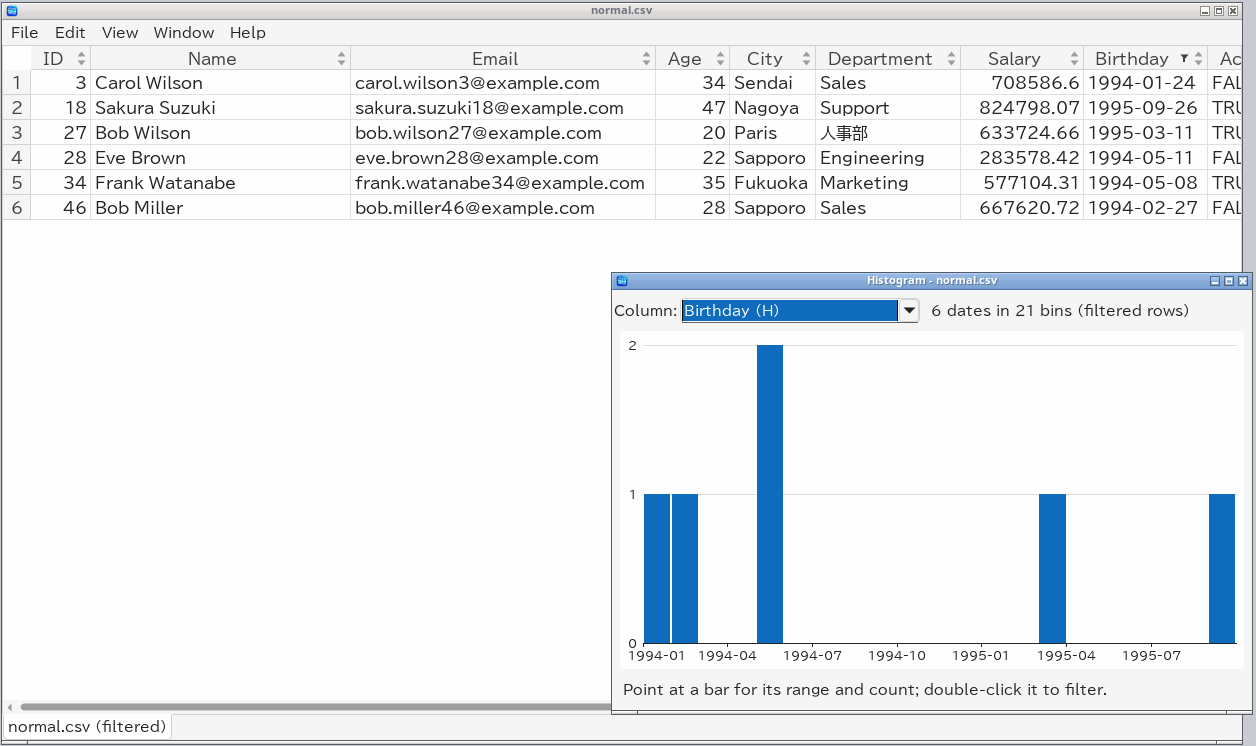Click the Name column header

coord(221,59)
